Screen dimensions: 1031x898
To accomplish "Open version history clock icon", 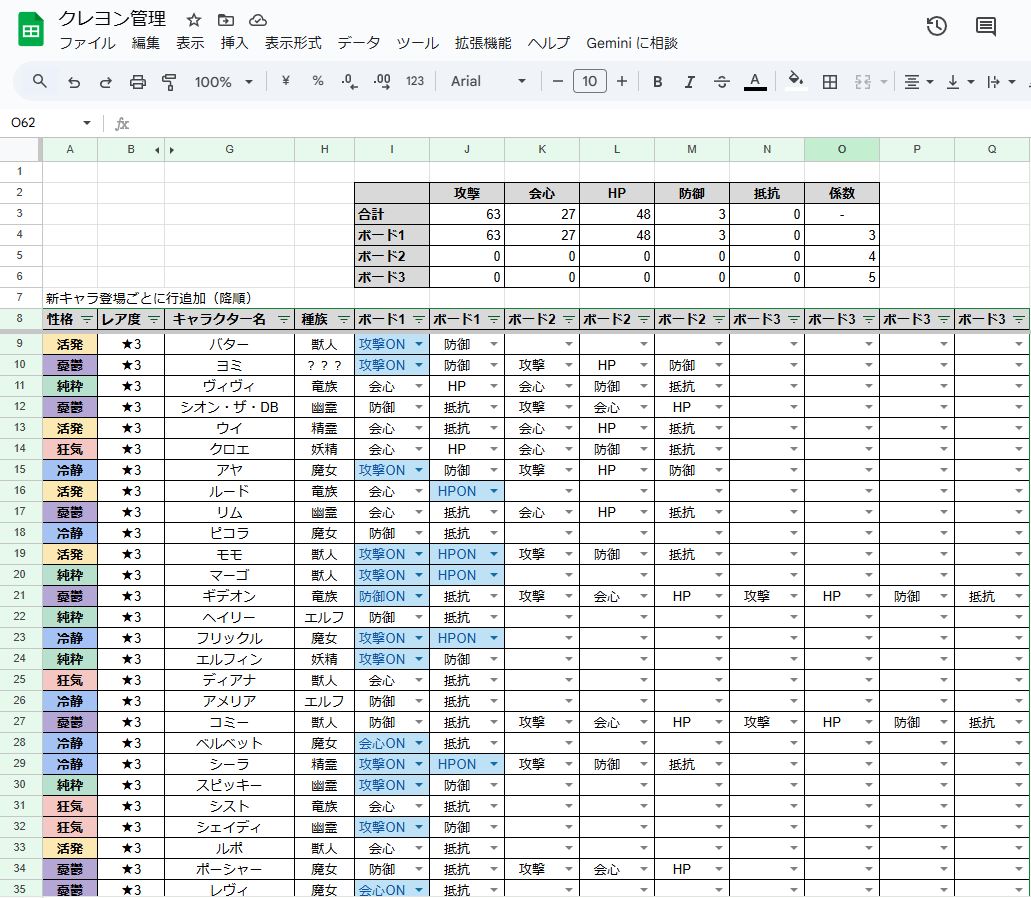I will (936, 27).
